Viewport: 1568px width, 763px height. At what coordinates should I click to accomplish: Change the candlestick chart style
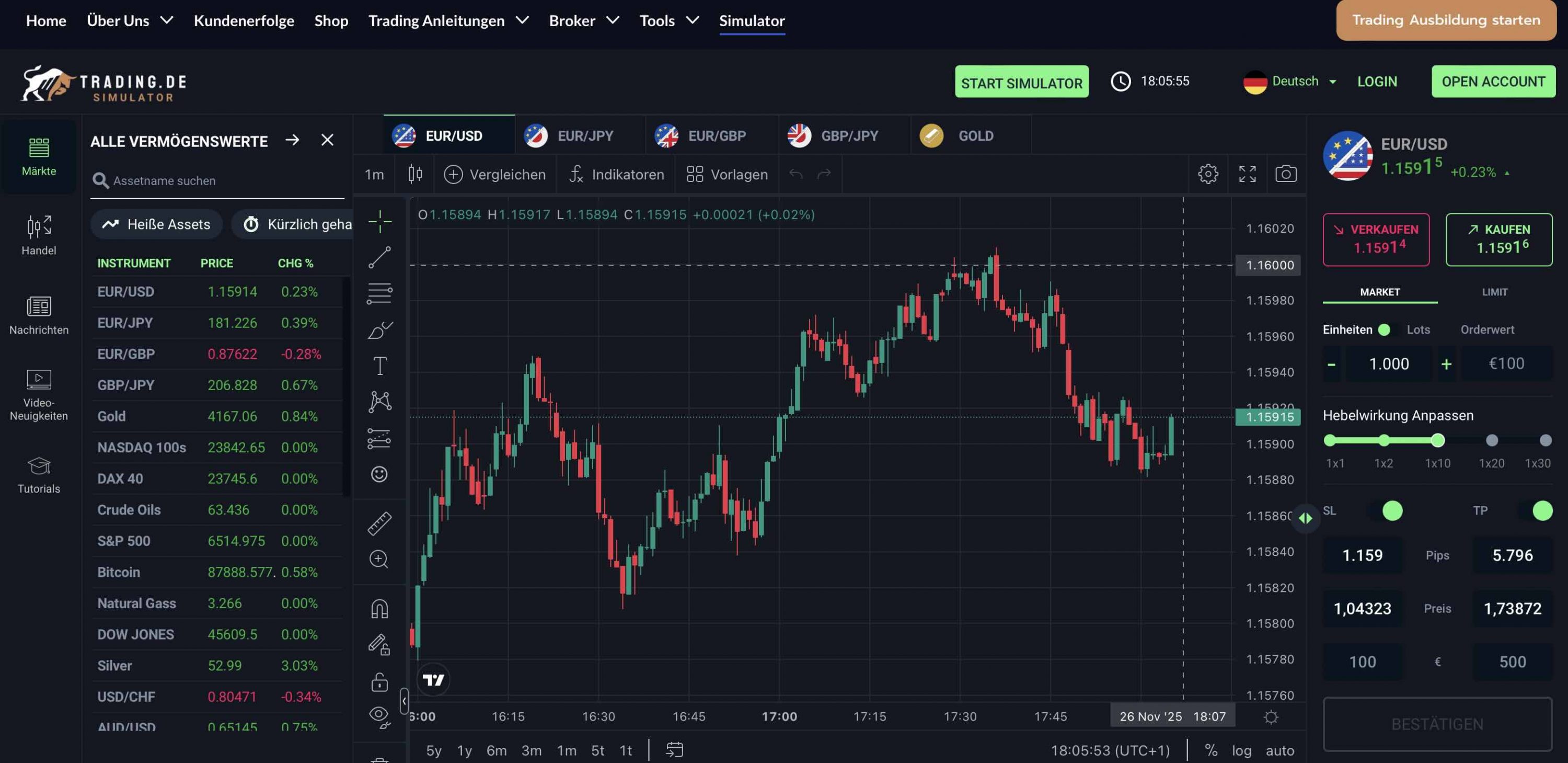(415, 174)
